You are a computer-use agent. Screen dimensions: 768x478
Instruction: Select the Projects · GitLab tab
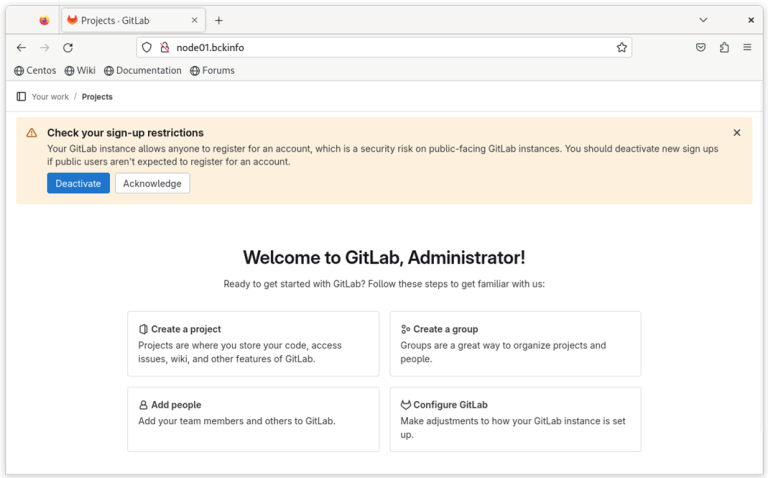pos(133,21)
